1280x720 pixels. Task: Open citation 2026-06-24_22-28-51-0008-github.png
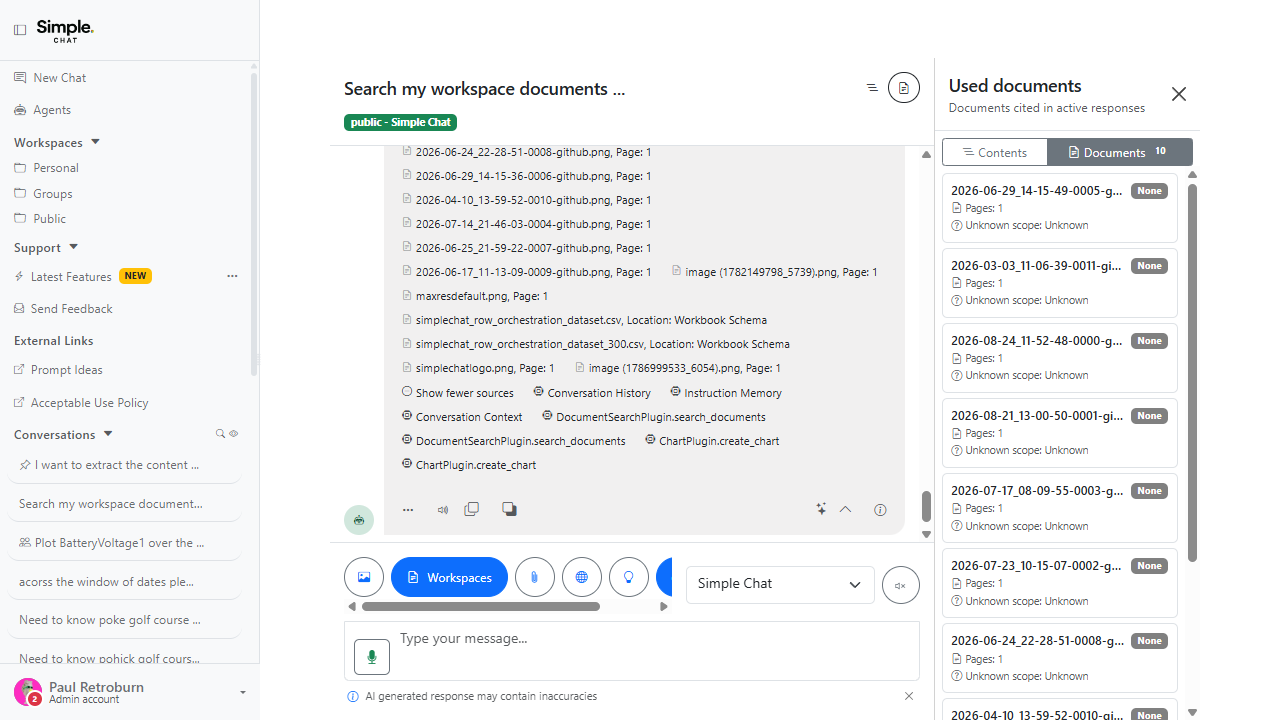click(527, 152)
